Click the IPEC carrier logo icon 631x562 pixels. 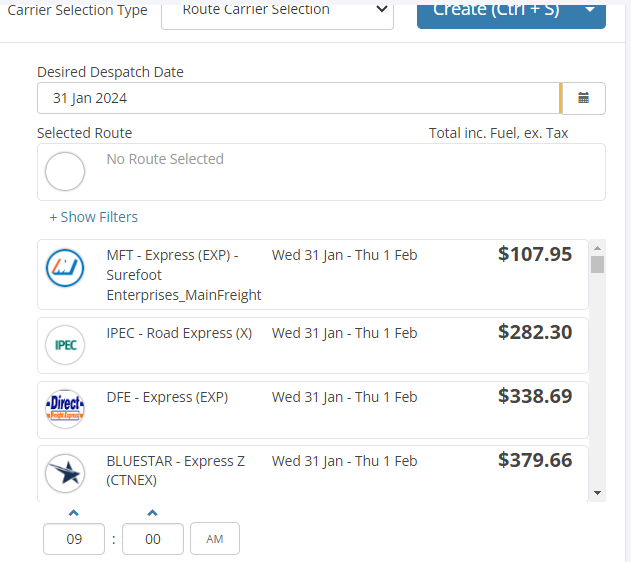coord(65,346)
